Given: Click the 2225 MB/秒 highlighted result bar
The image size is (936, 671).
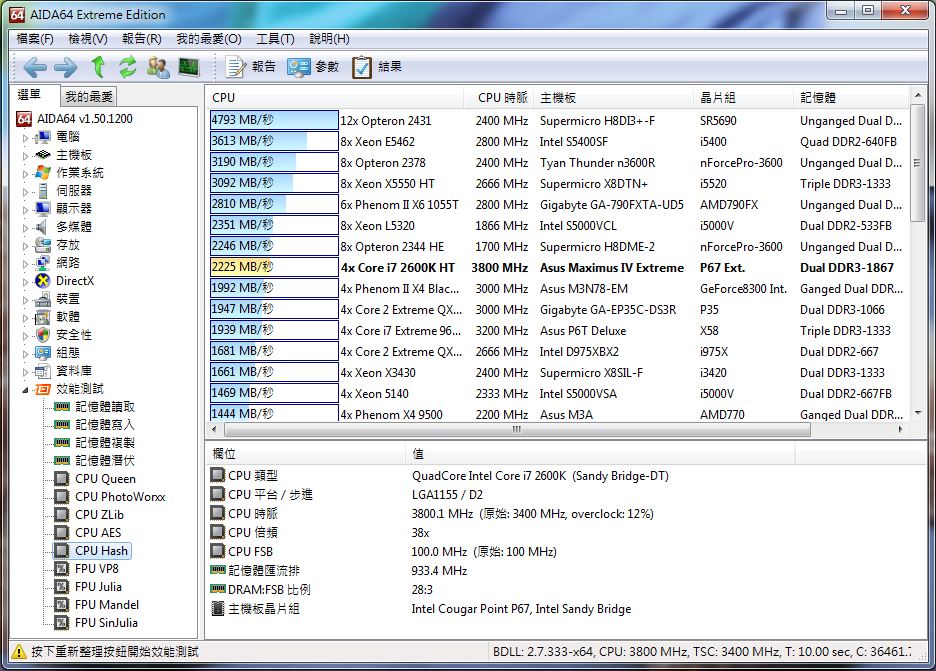Looking at the screenshot, I should (x=274, y=267).
